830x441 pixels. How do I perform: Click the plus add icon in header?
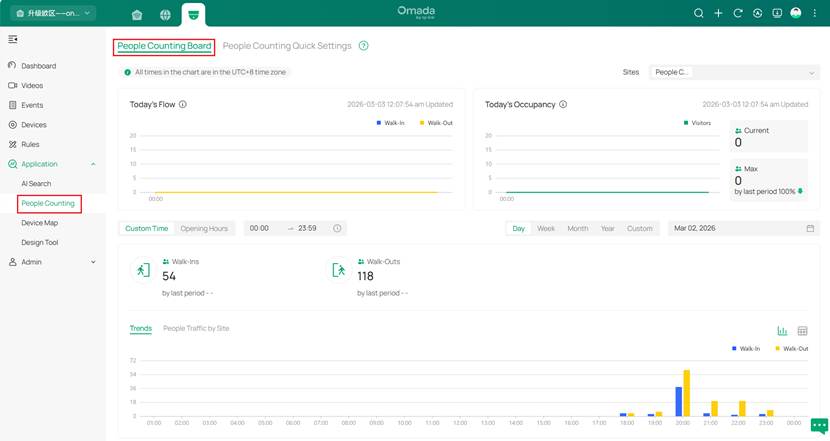[x=718, y=13]
